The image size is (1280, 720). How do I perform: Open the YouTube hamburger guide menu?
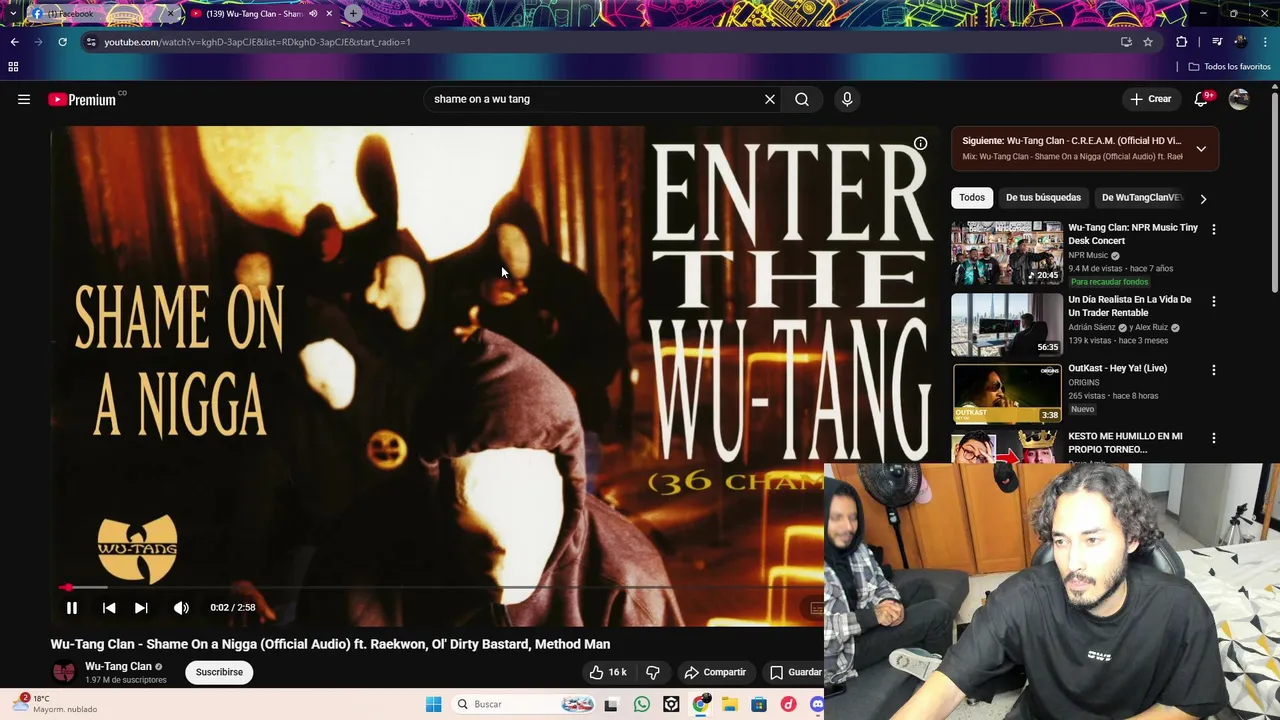24,99
